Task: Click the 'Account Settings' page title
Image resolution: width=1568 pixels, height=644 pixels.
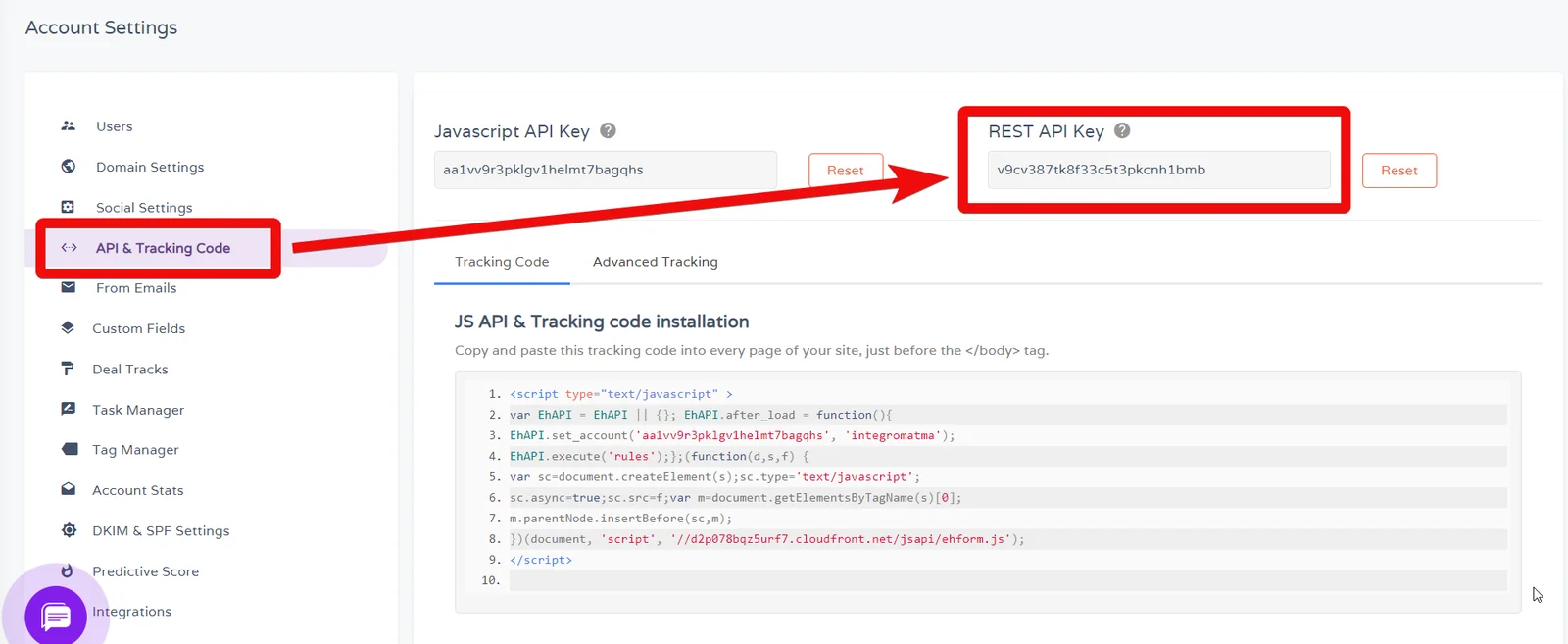Action: click(102, 27)
